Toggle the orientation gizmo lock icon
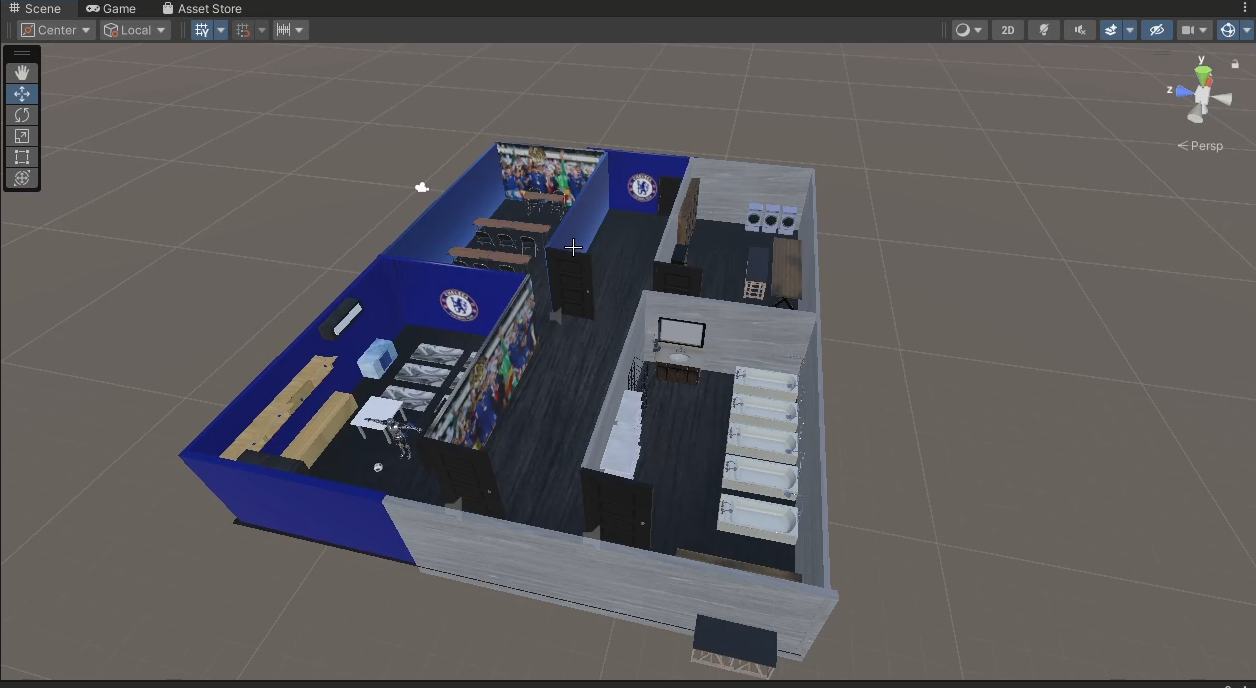 click(x=1235, y=64)
